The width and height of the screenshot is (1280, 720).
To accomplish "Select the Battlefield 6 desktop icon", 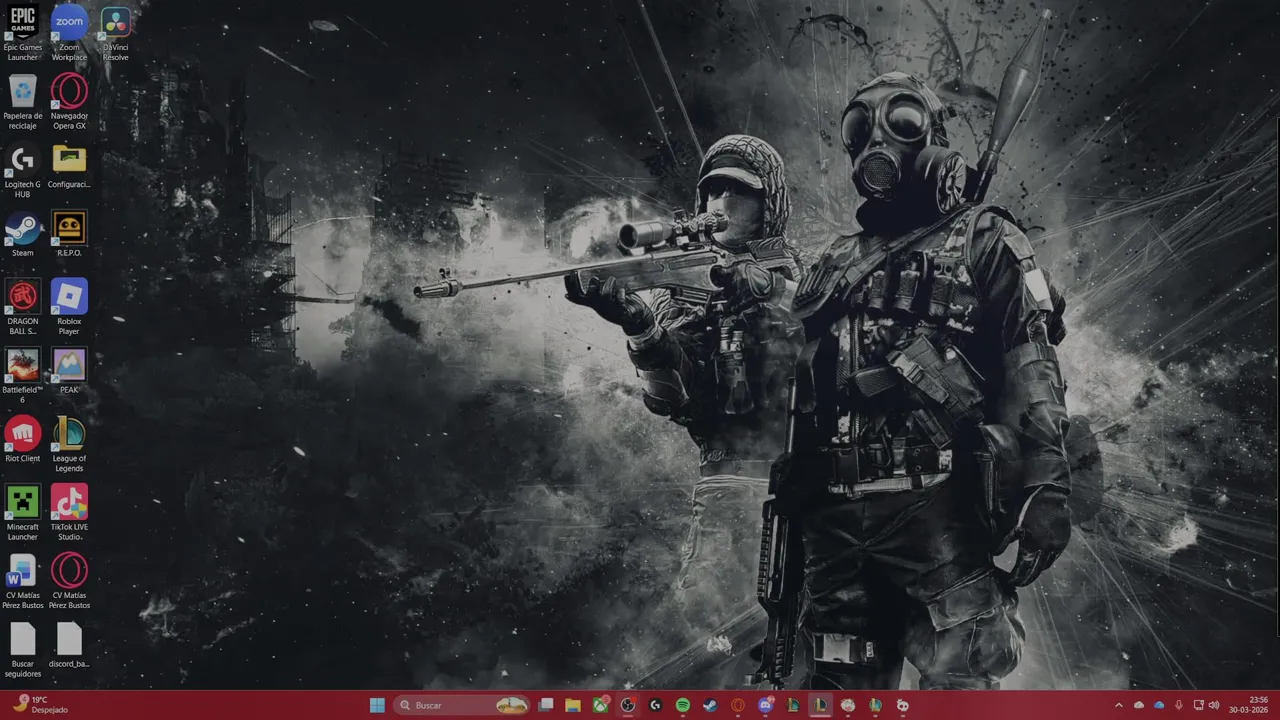I will click(x=22, y=376).
